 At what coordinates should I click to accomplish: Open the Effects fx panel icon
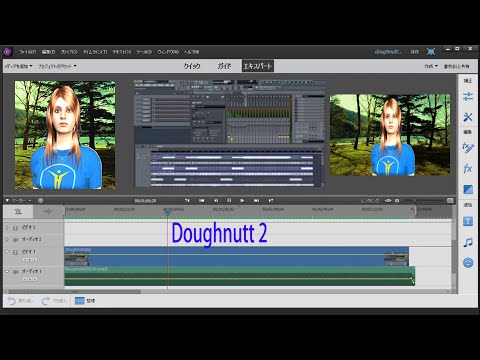[x=468, y=168]
